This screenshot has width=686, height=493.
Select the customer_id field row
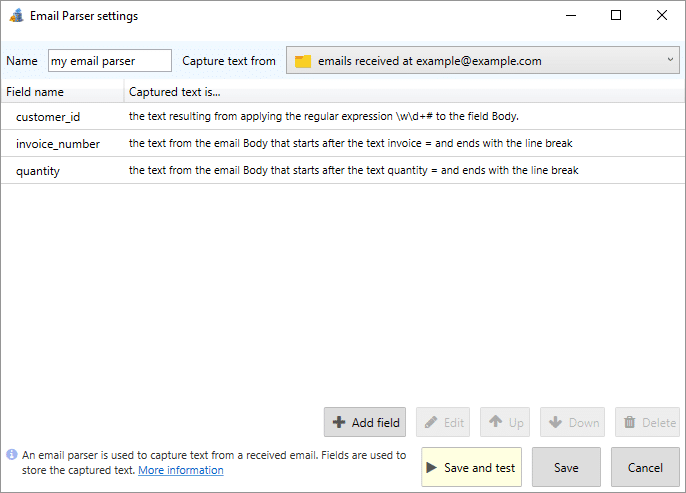343,116
